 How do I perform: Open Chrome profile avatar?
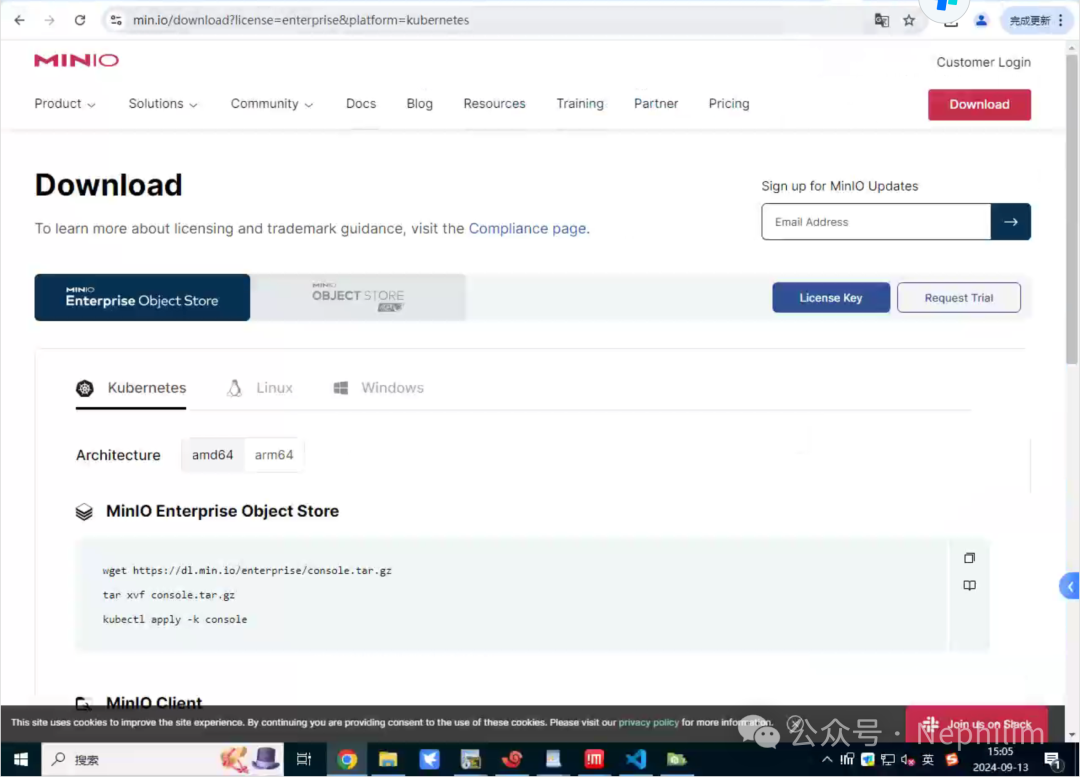tap(981, 20)
